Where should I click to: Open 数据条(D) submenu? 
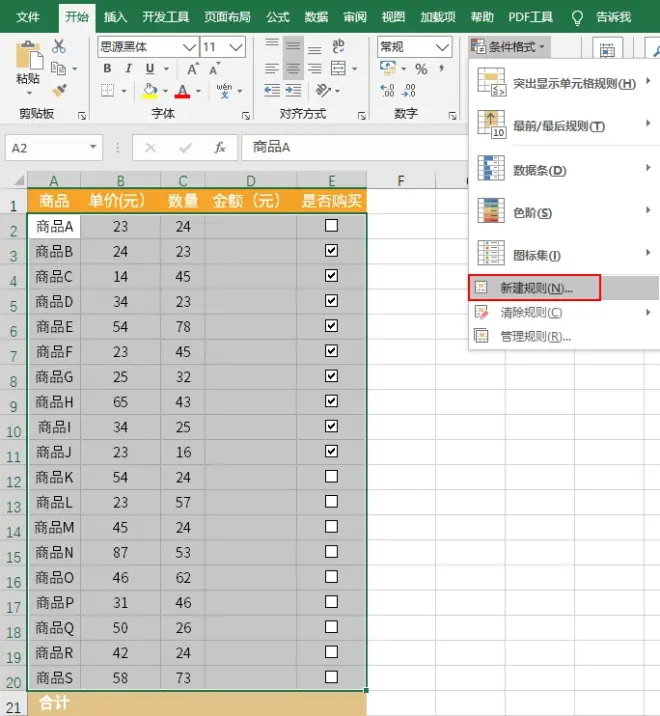(x=564, y=170)
